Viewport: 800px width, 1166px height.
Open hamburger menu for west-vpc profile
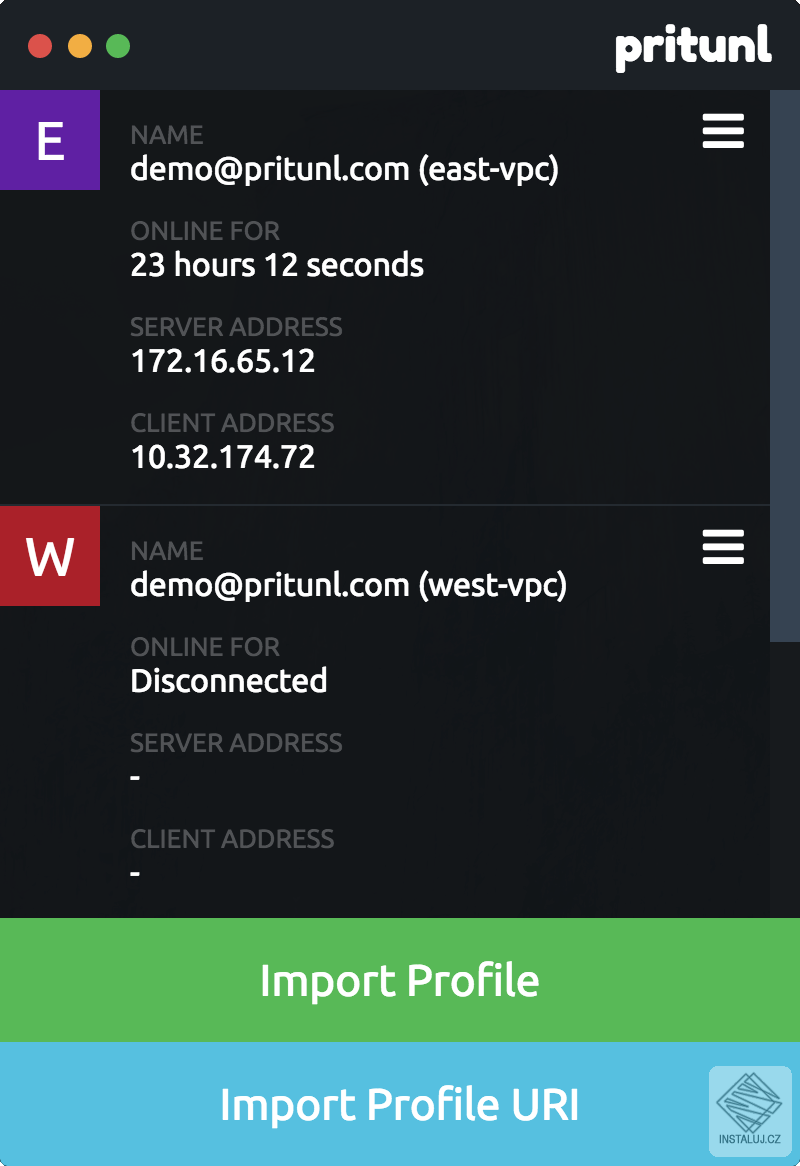click(x=723, y=547)
